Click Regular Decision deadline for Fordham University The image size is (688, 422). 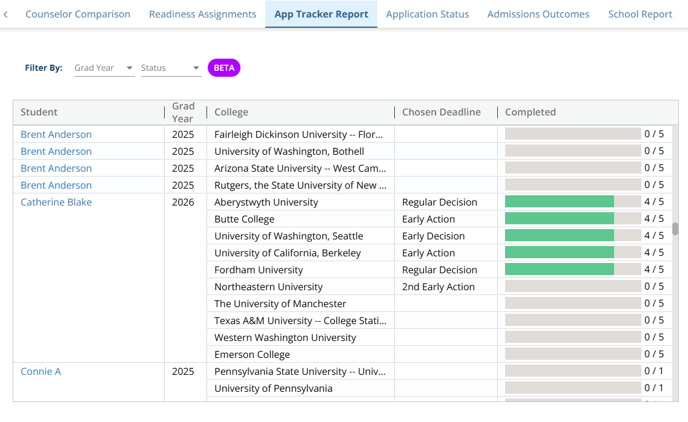(x=439, y=270)
